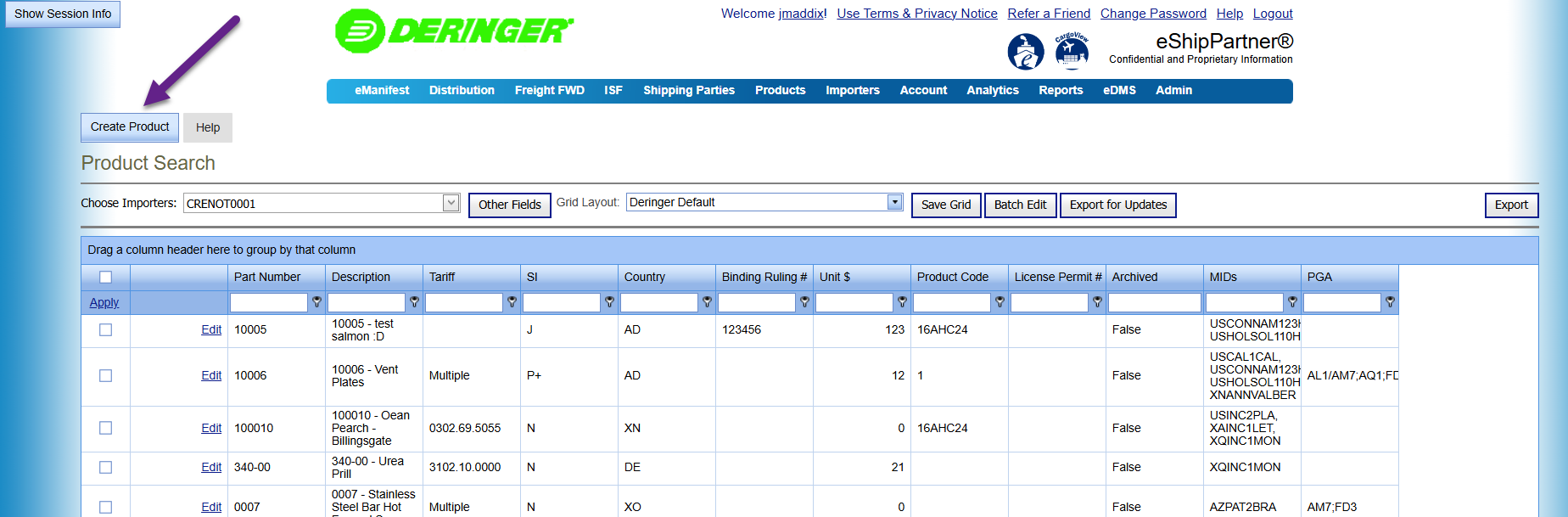Open filter options for Country column

(x=707, y=302)
